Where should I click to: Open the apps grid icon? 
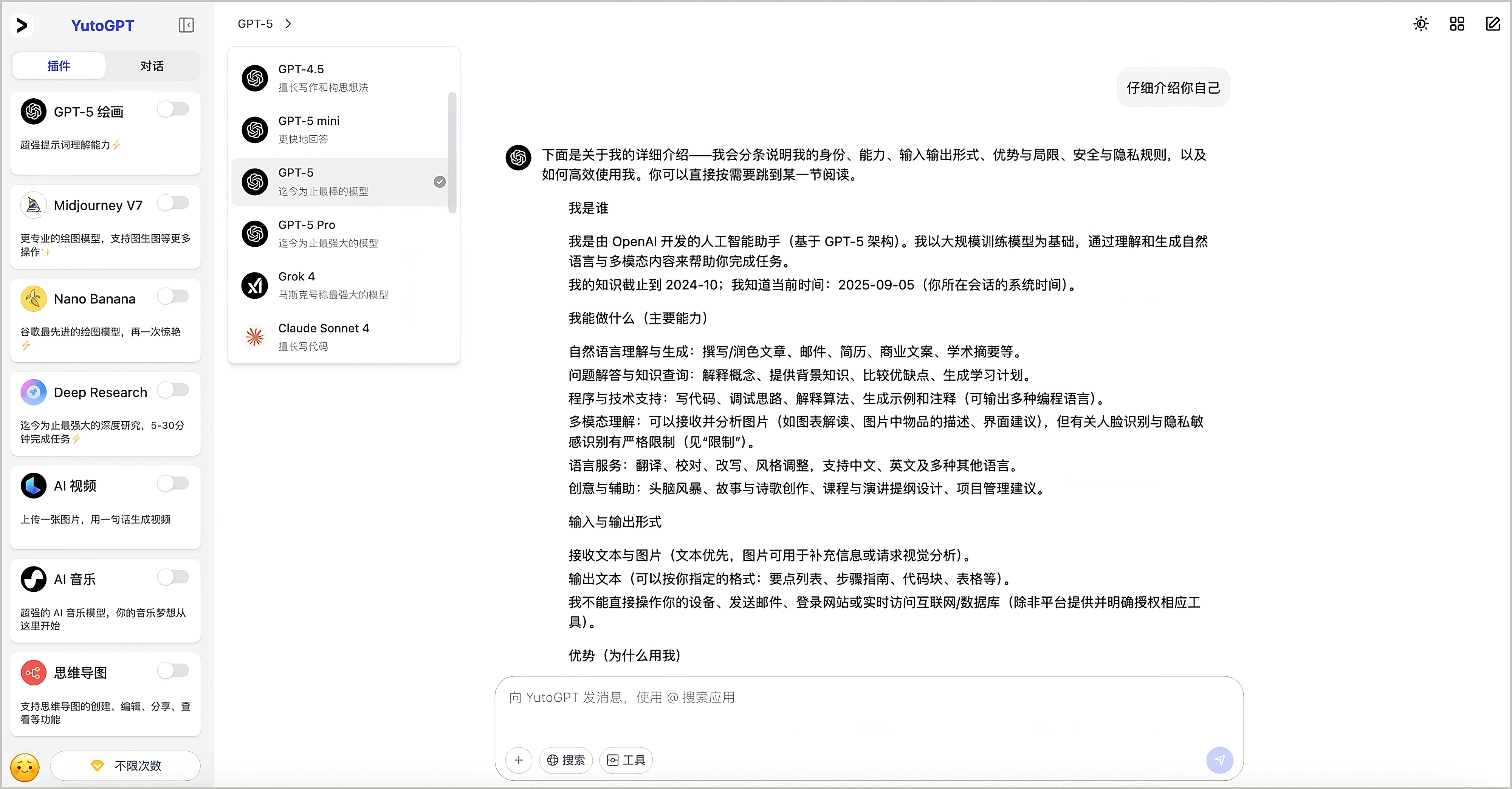pos(1457,24)
